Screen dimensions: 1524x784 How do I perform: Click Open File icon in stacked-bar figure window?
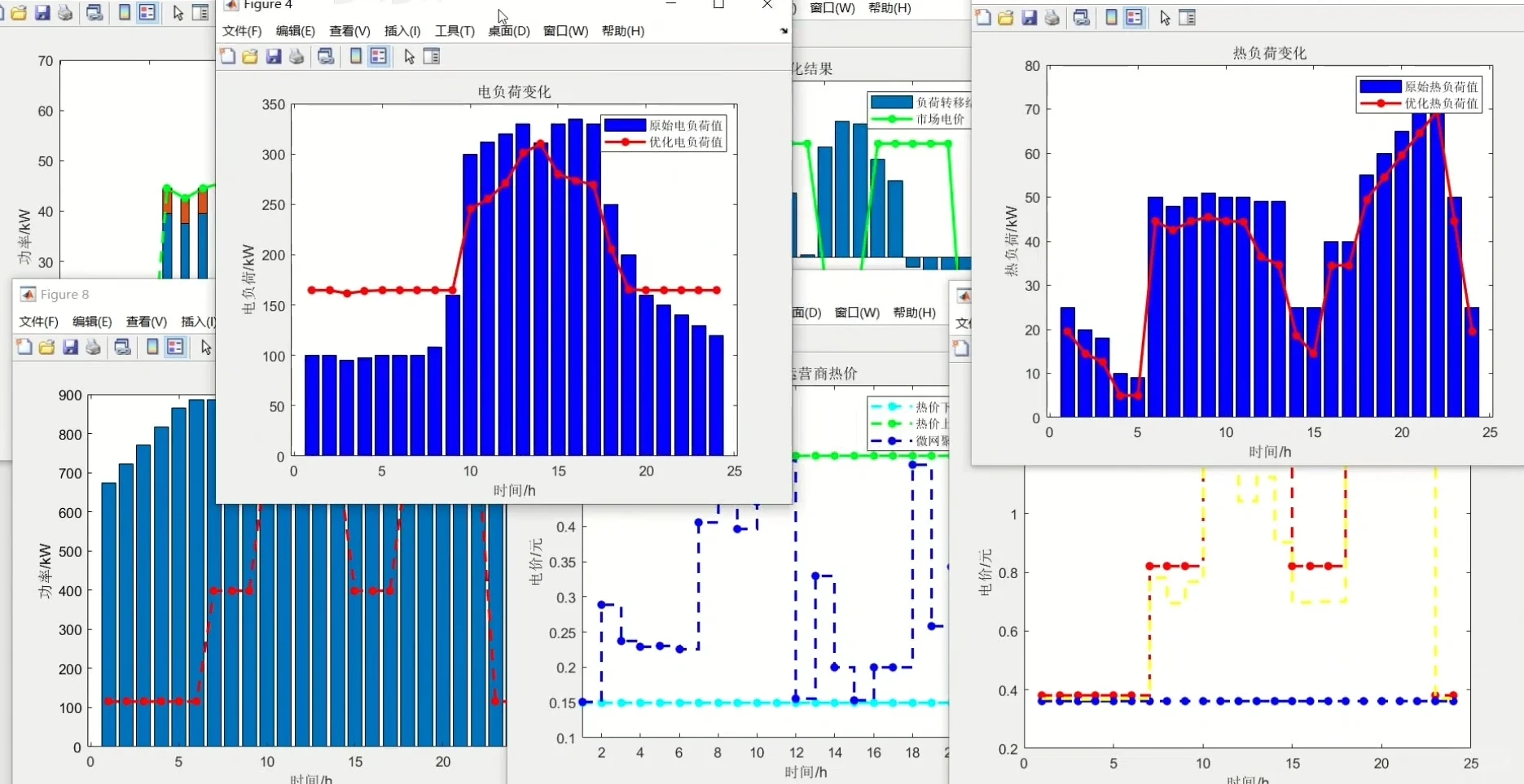(x=19, y=13)
